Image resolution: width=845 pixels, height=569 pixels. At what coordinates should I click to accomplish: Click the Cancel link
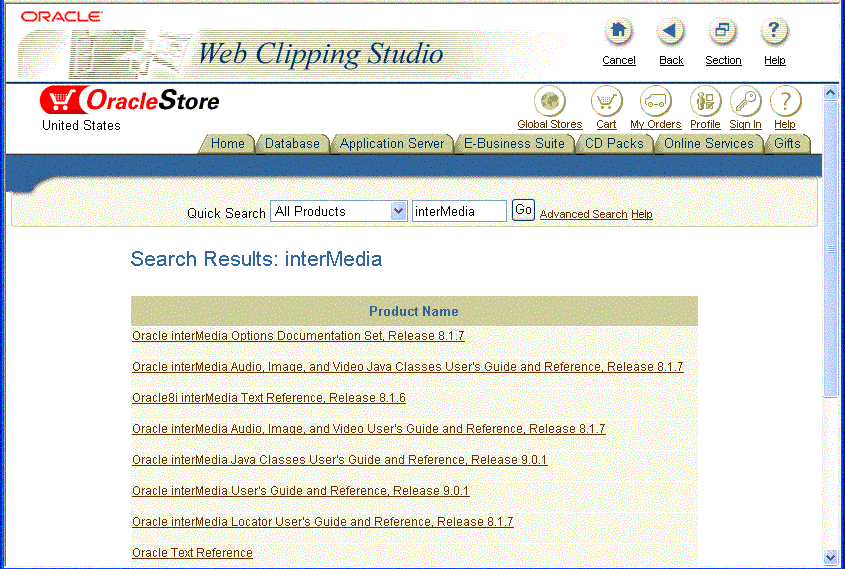coord(619,60)
